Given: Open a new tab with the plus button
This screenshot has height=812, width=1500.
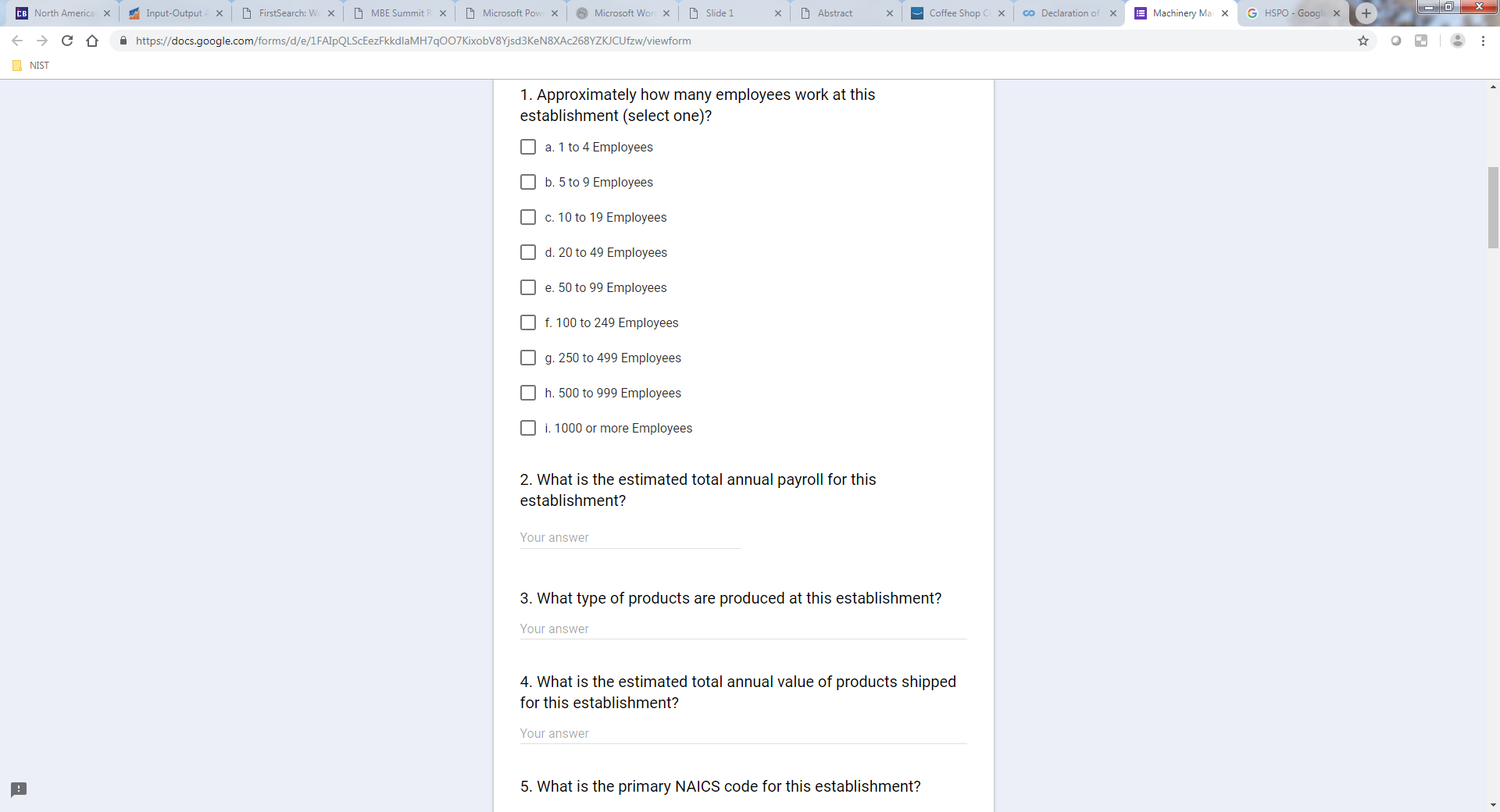Looking at the screenshot, I should (x=1366, y=13).
